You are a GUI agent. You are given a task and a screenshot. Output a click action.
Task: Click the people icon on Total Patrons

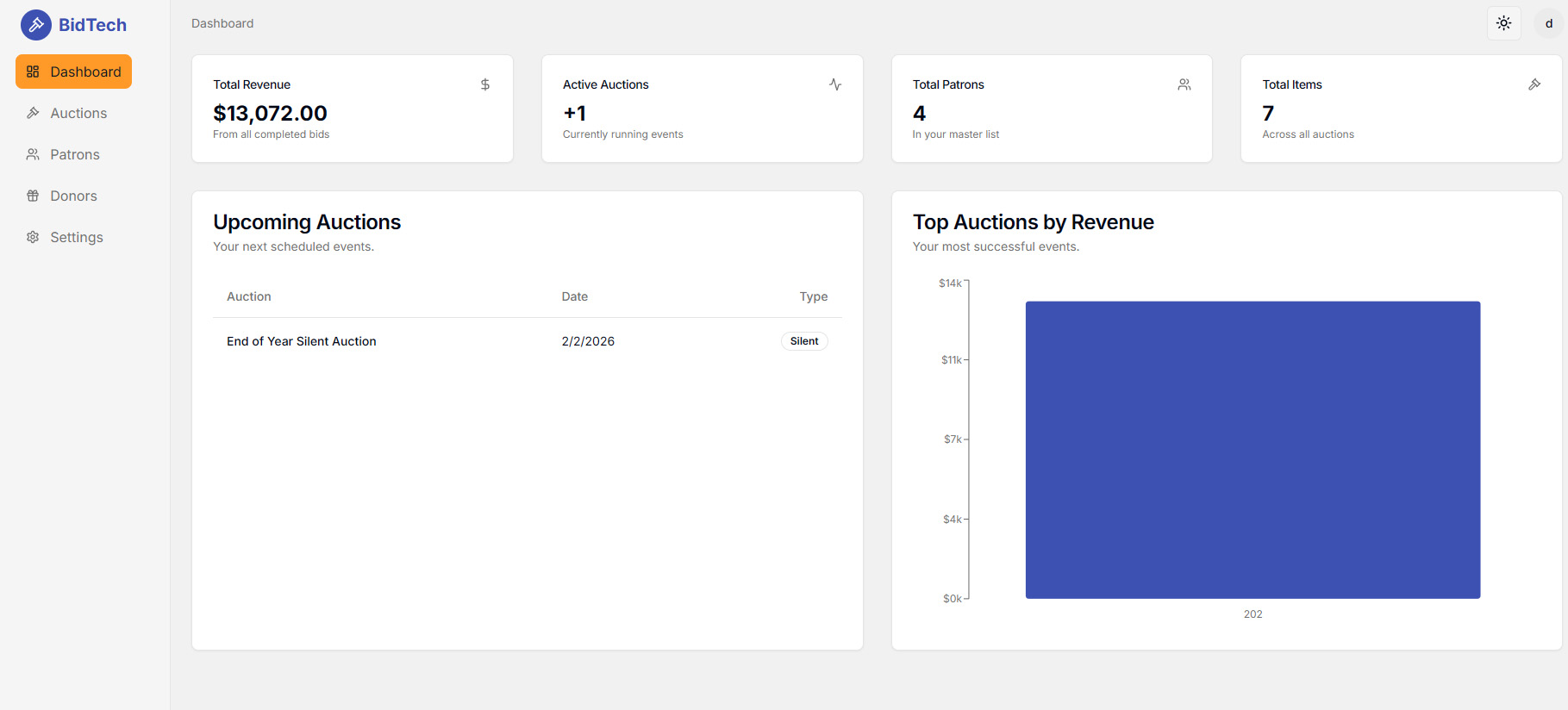point(1184,84)
